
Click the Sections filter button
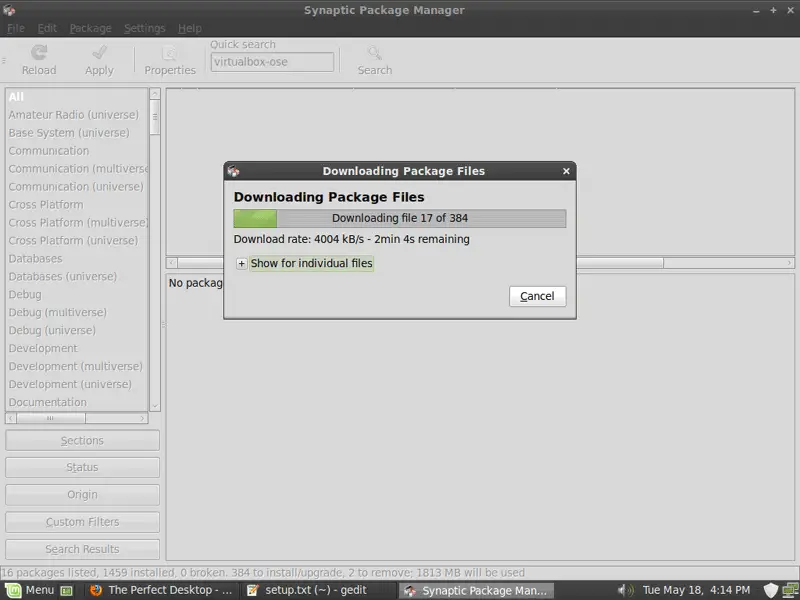click(x=82, y=440)
